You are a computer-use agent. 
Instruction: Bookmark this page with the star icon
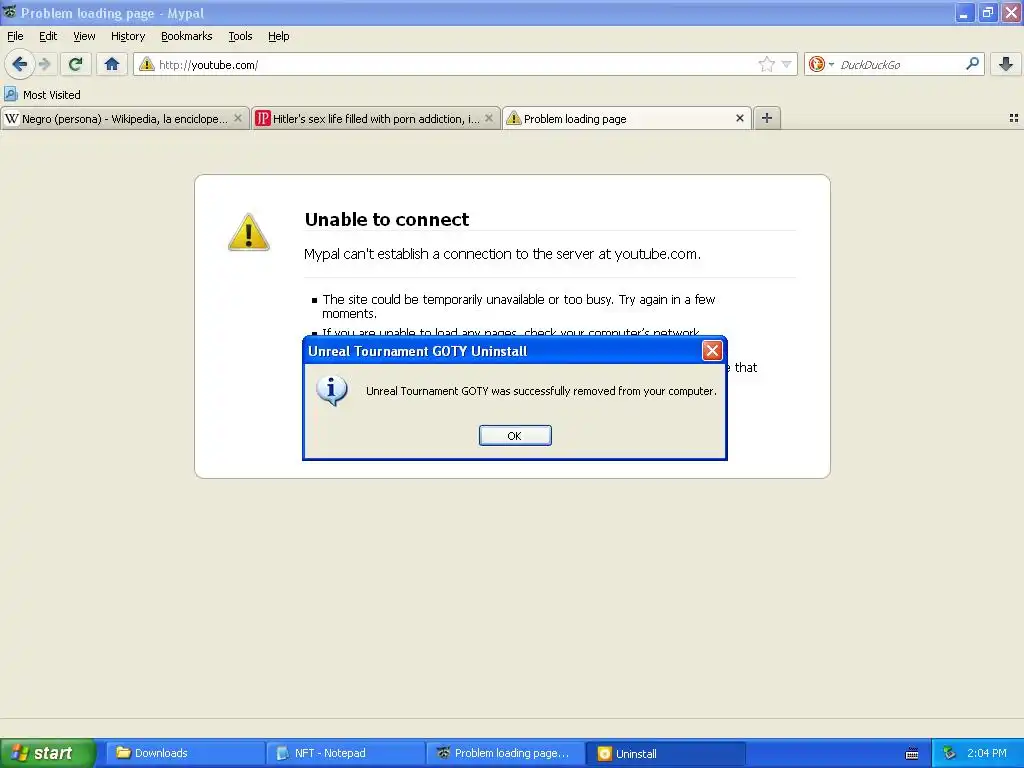[767, 64]
